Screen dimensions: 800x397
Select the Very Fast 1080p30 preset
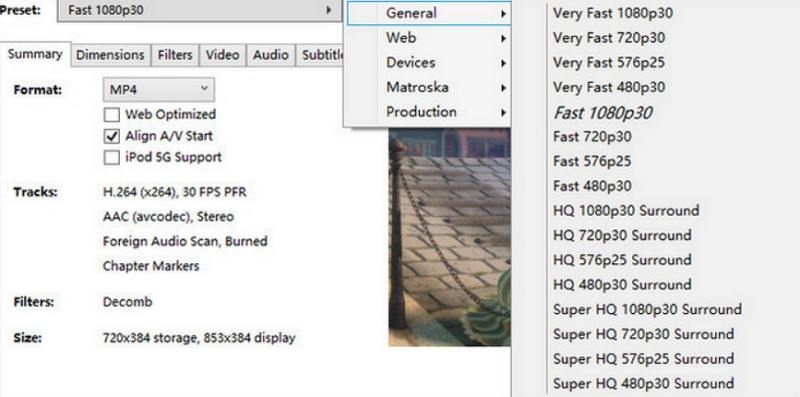[613, 13]
